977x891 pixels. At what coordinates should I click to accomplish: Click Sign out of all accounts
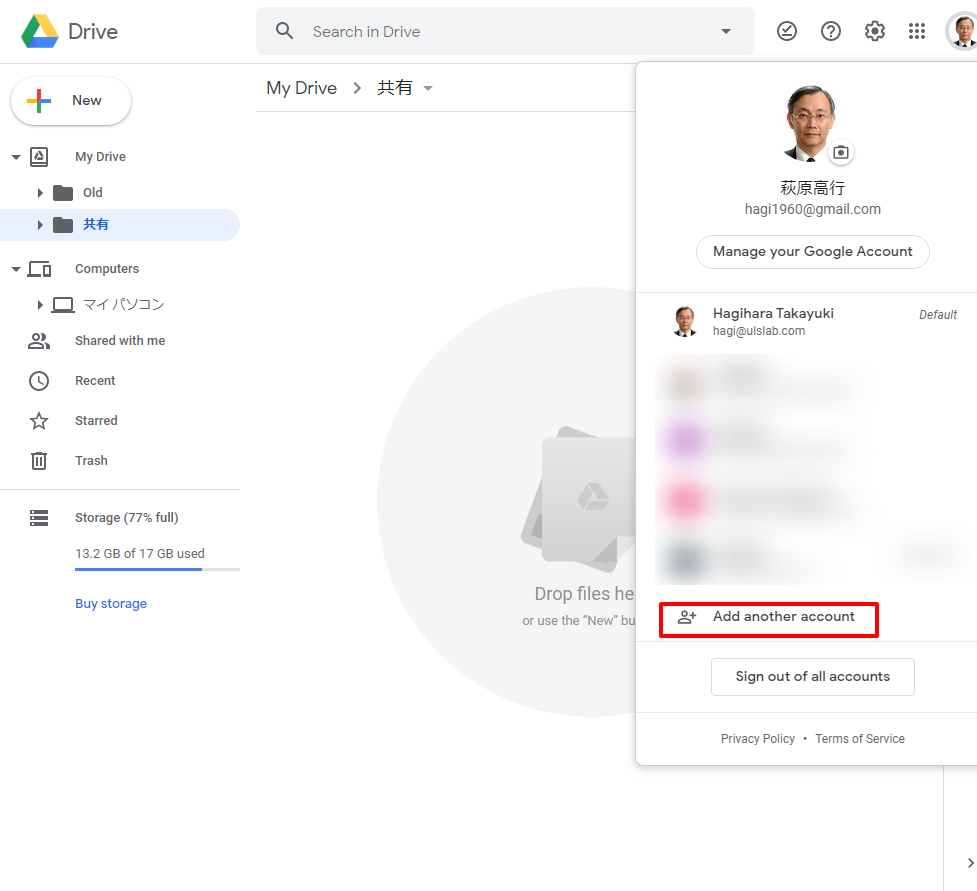click(813, 677)
